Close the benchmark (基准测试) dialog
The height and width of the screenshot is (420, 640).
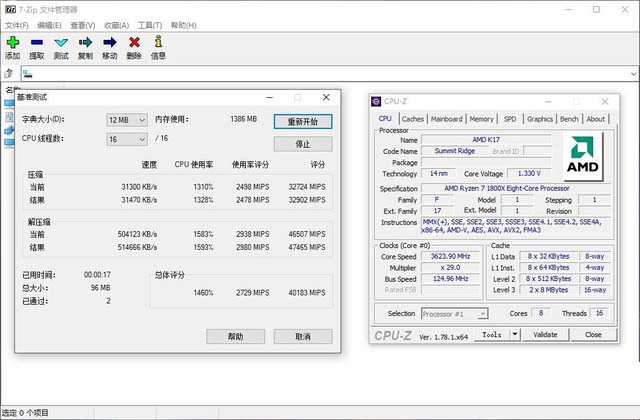coord(326,97)
